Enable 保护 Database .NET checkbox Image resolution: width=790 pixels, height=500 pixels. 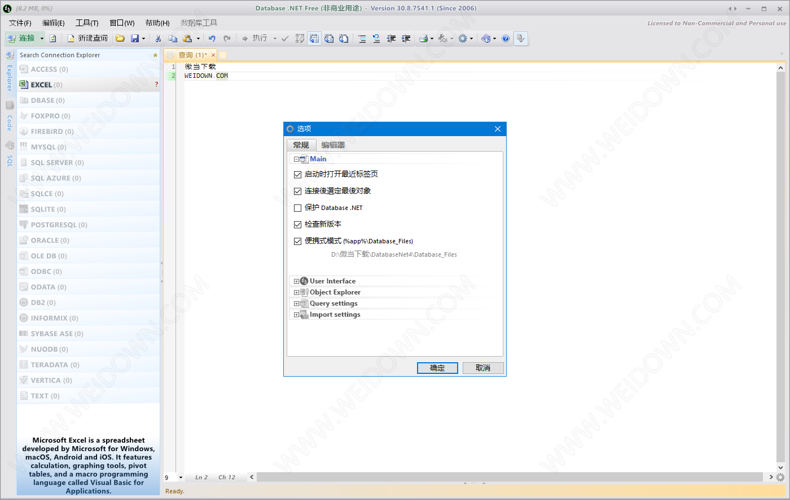tap(297, 208)
